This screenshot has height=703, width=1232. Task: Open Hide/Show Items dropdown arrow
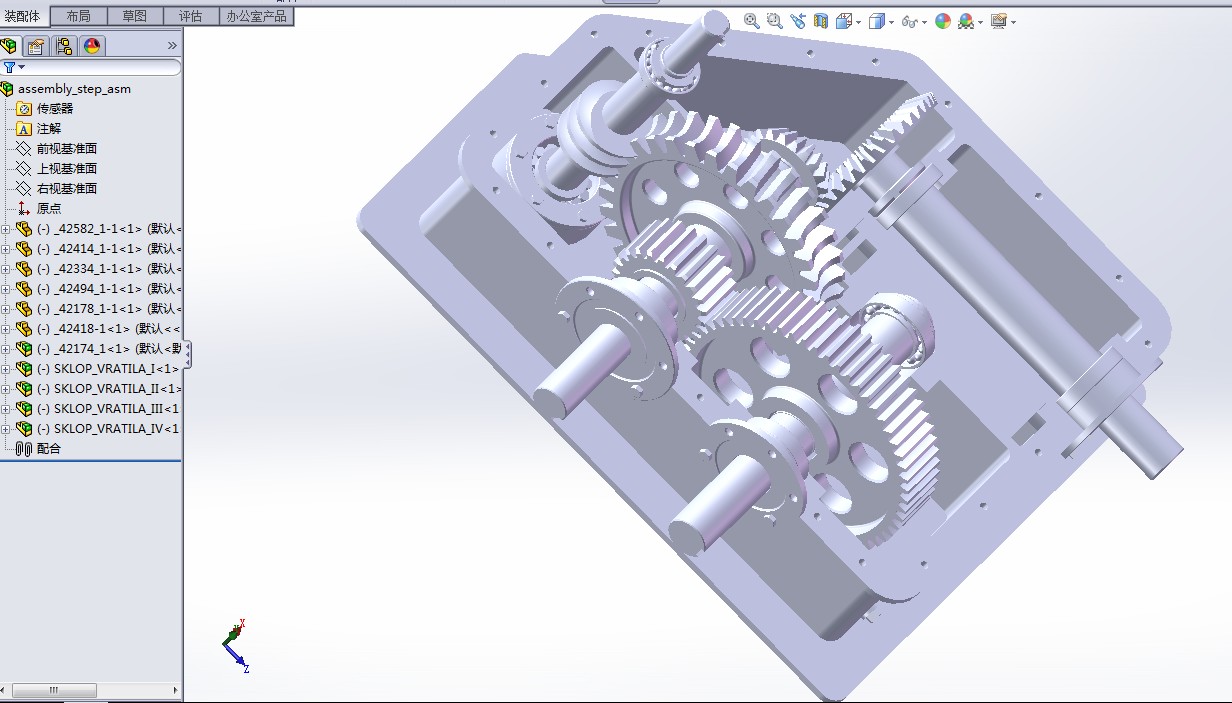pos(924,22)
